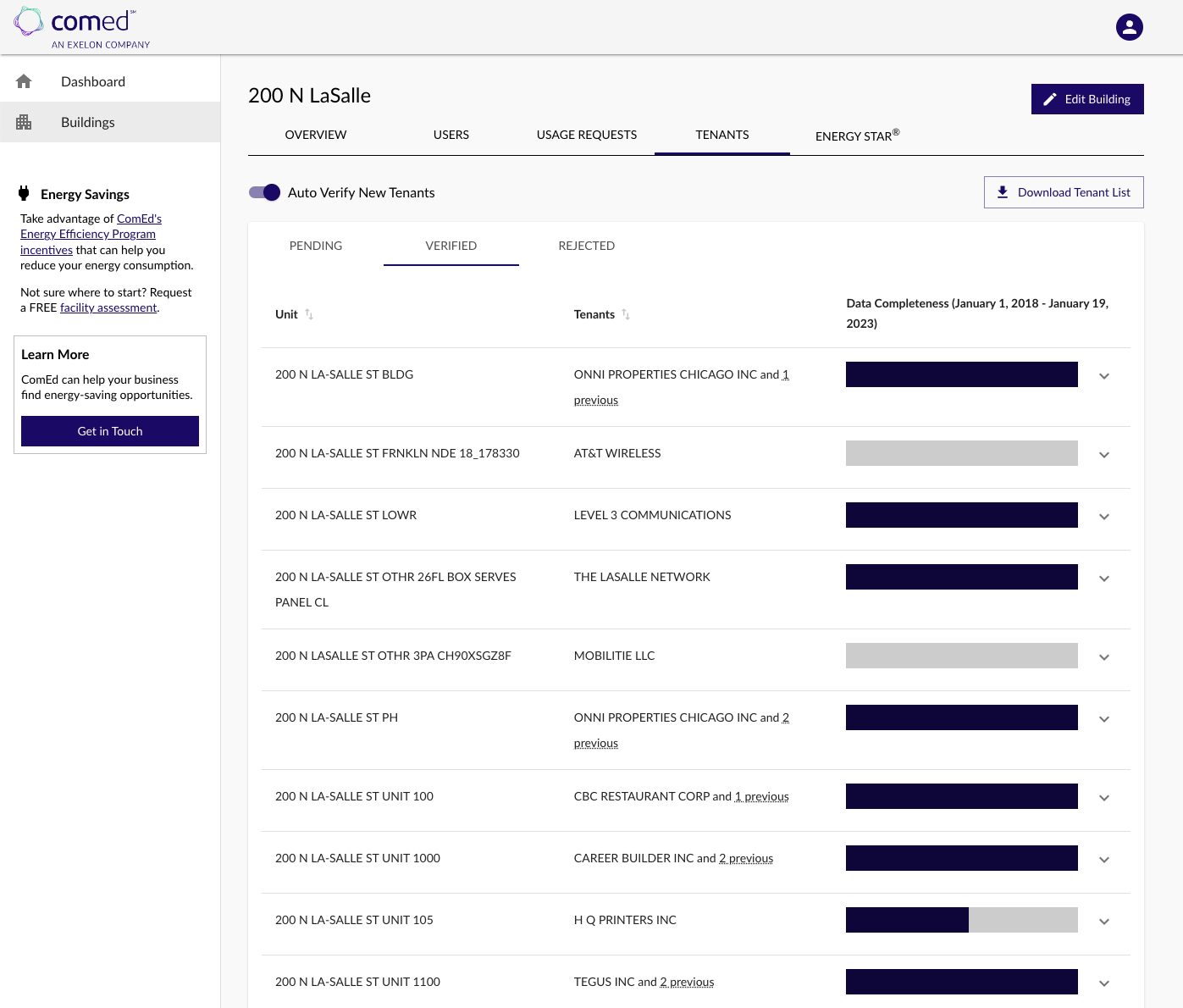Click H Q PRINTERS partial completeness bar
Viewport: 1183px width, 1008px height.
962,920
